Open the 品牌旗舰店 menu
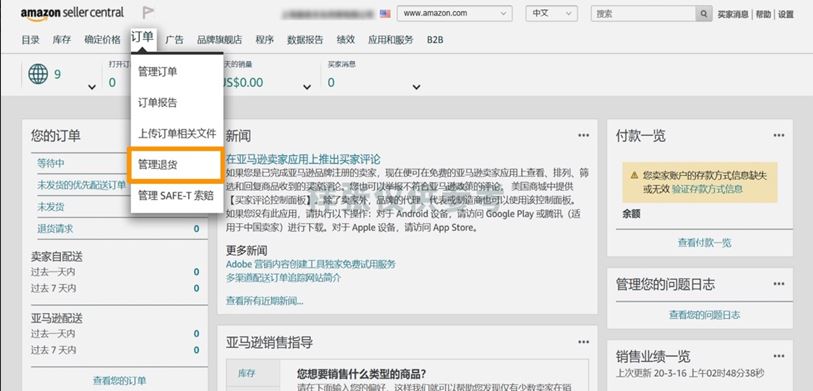Image resolution: width=813 pixels, height=391 pixels. tap(219, 39)
